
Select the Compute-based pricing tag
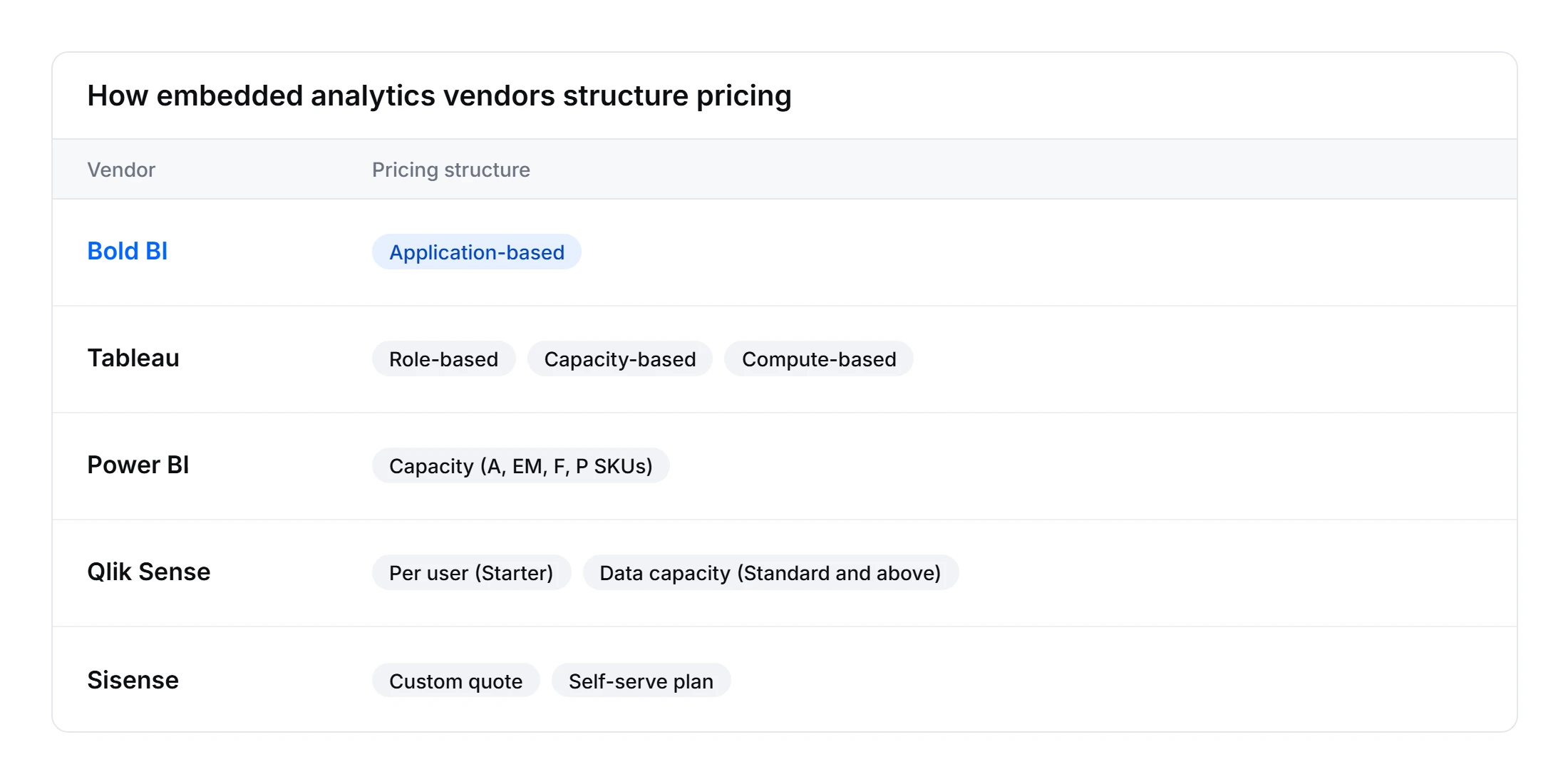(x=819, y=359)
